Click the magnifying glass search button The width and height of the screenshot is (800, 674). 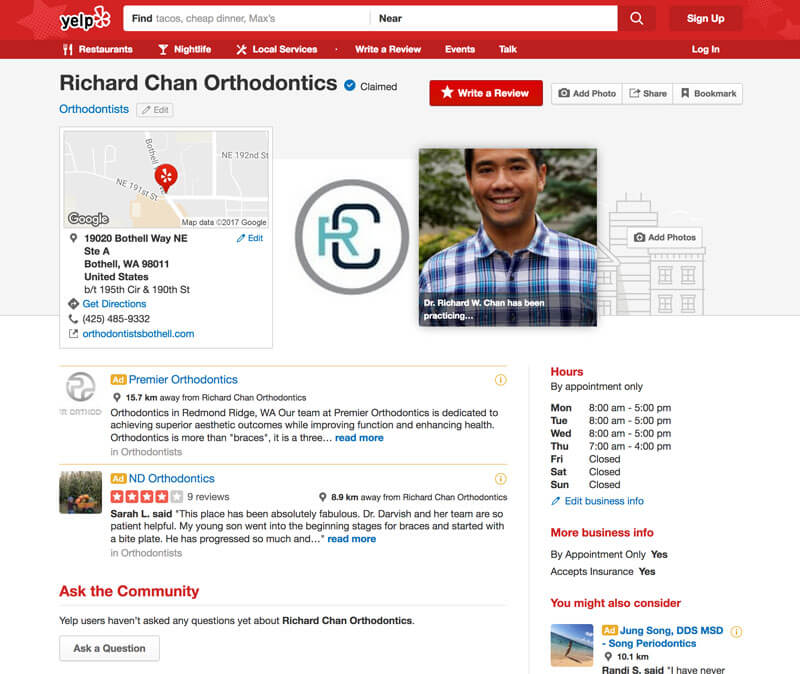pyautogui.click(x=636, y=18)
